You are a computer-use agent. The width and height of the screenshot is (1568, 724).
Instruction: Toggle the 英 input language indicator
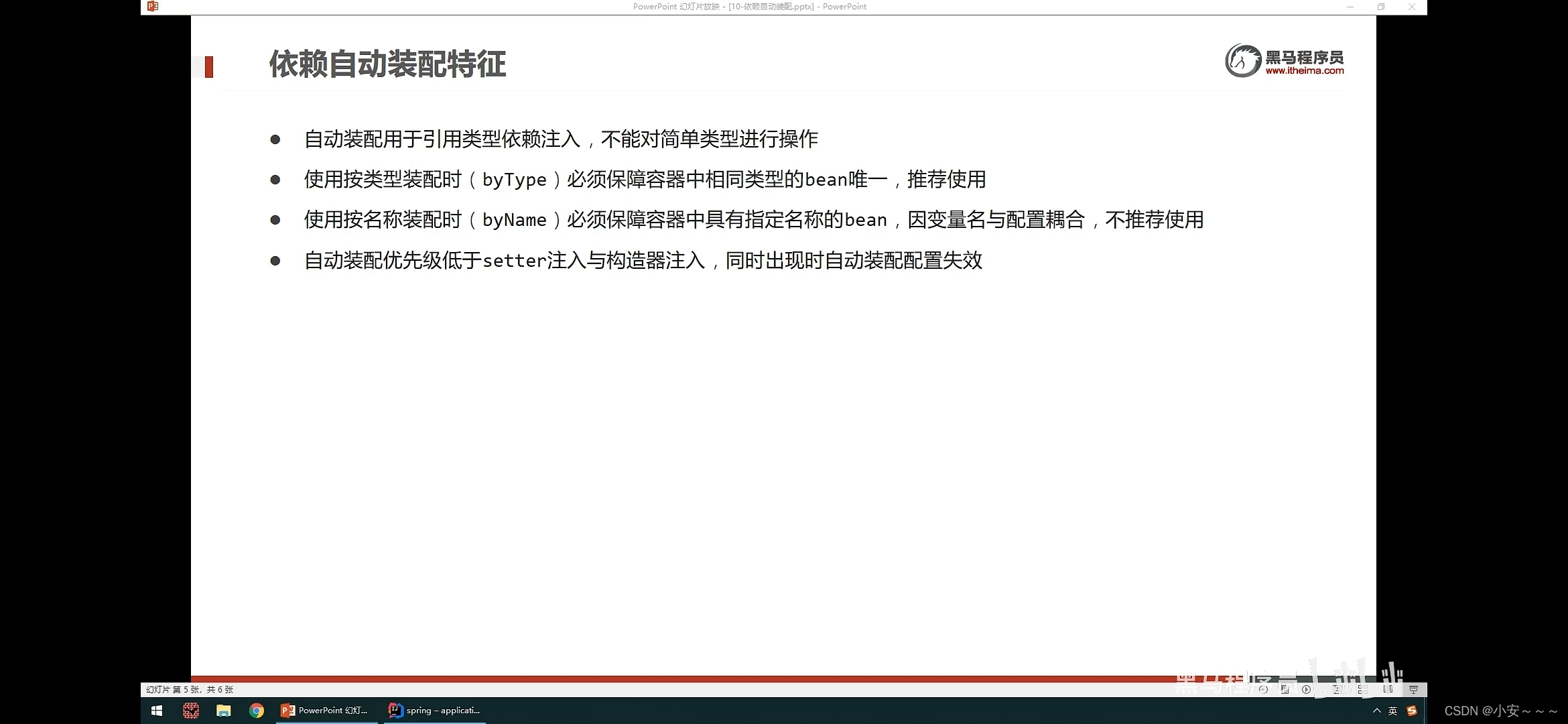[1393, 711]
